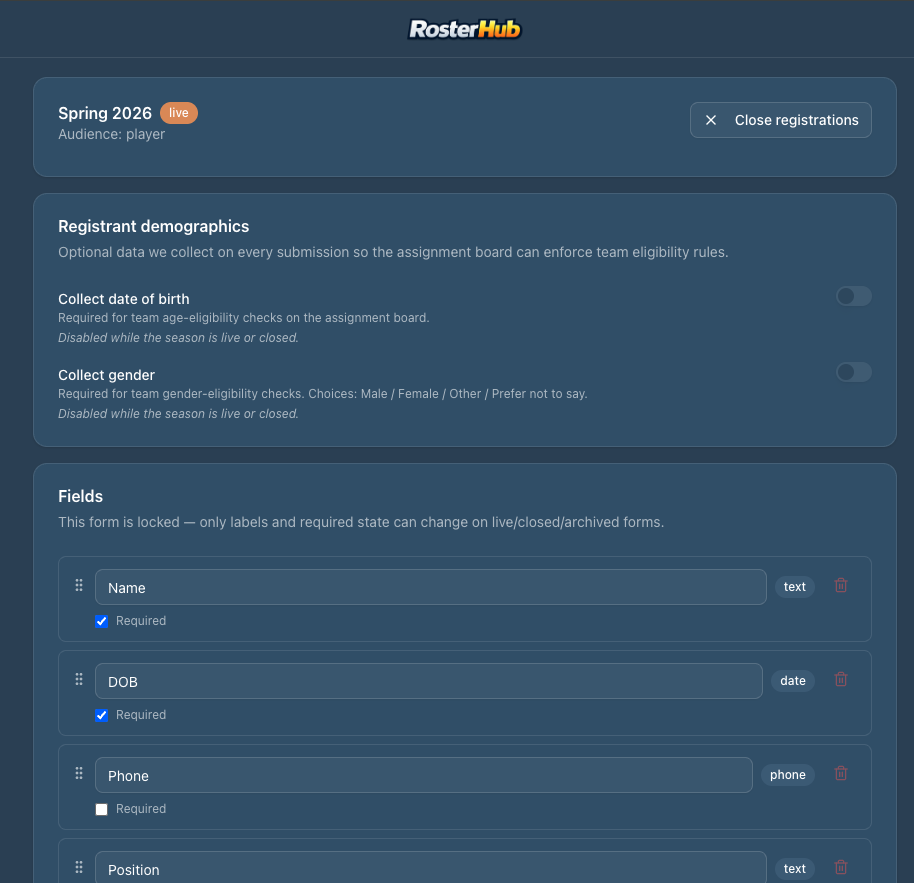This screenshot has width=914, height=883.
Task: Click Required label under DOB field
Action: point(141,715)
